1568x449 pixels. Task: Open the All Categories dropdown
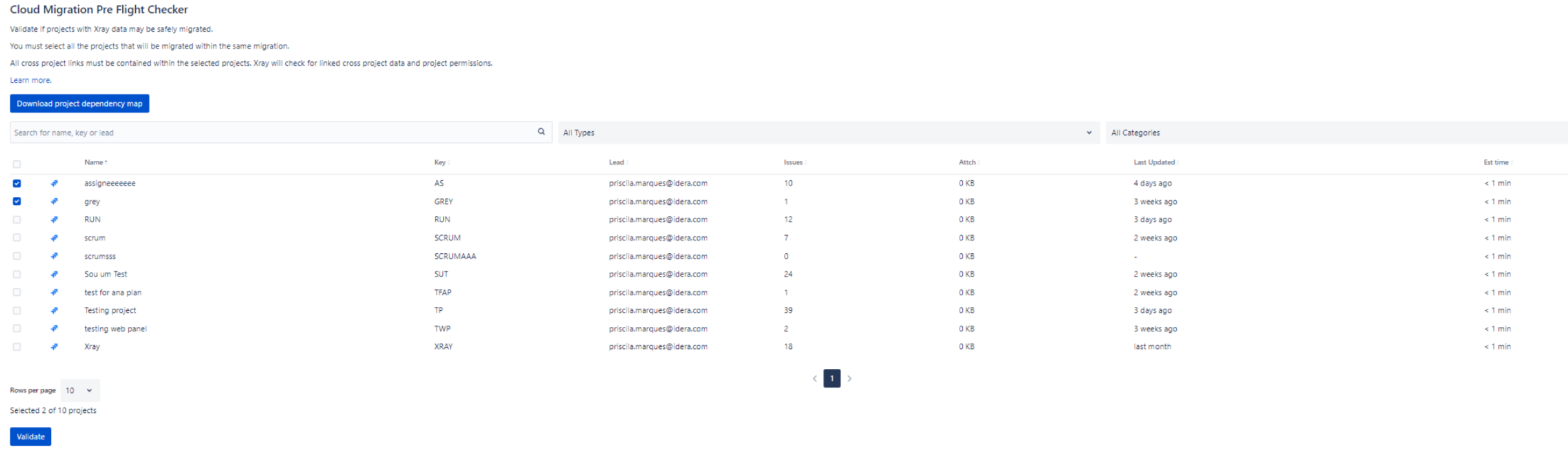pos(1337,132)
